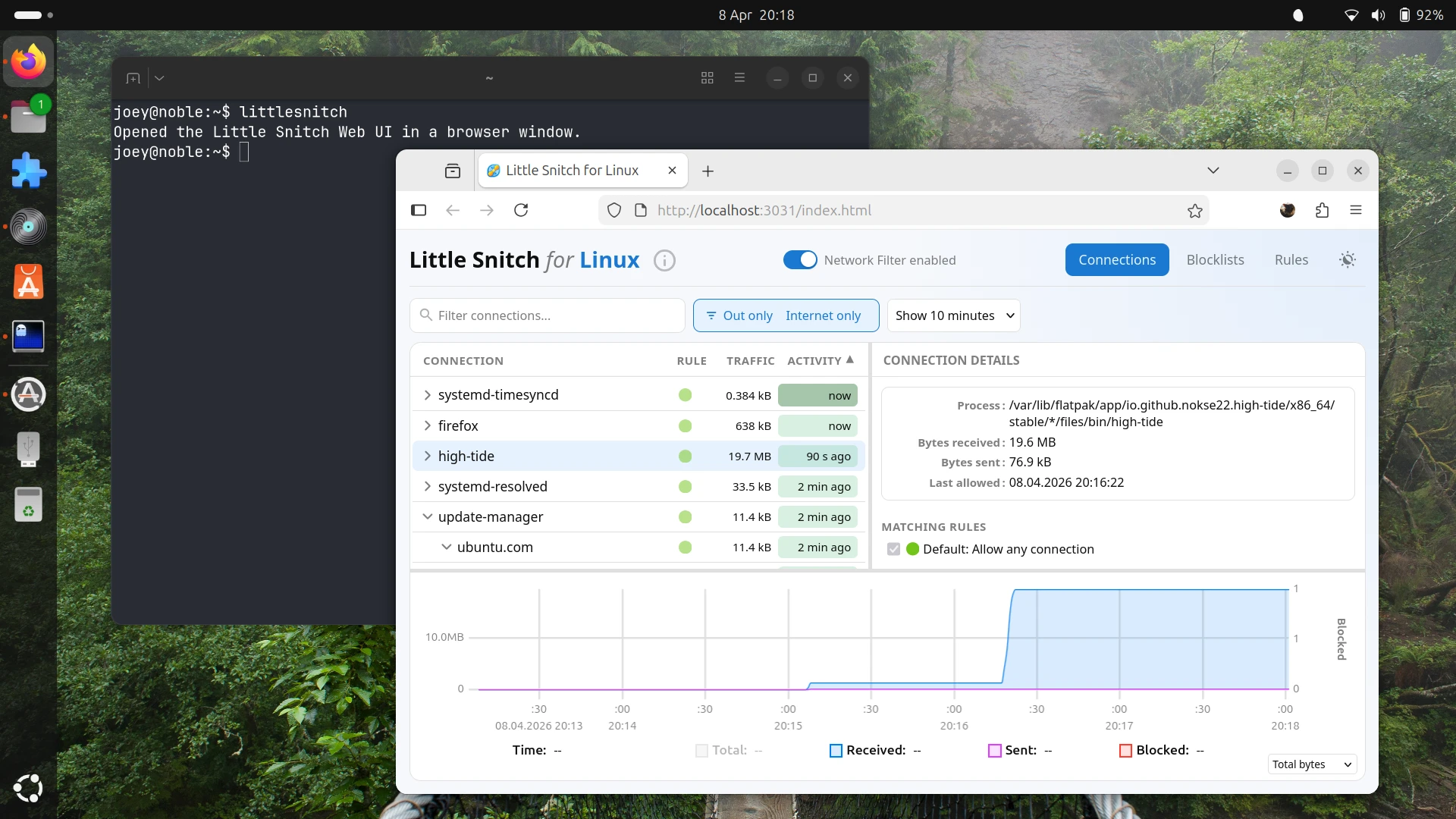Switch to the Rules tab
Viewport: 1456px width, 819px height.
click(1291, 260)
